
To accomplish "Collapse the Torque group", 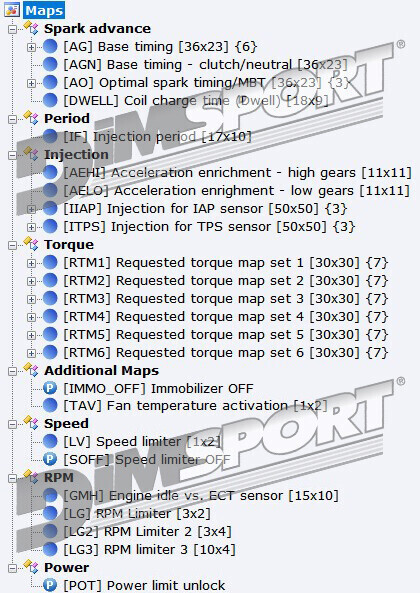I will [x=12, y=245].
